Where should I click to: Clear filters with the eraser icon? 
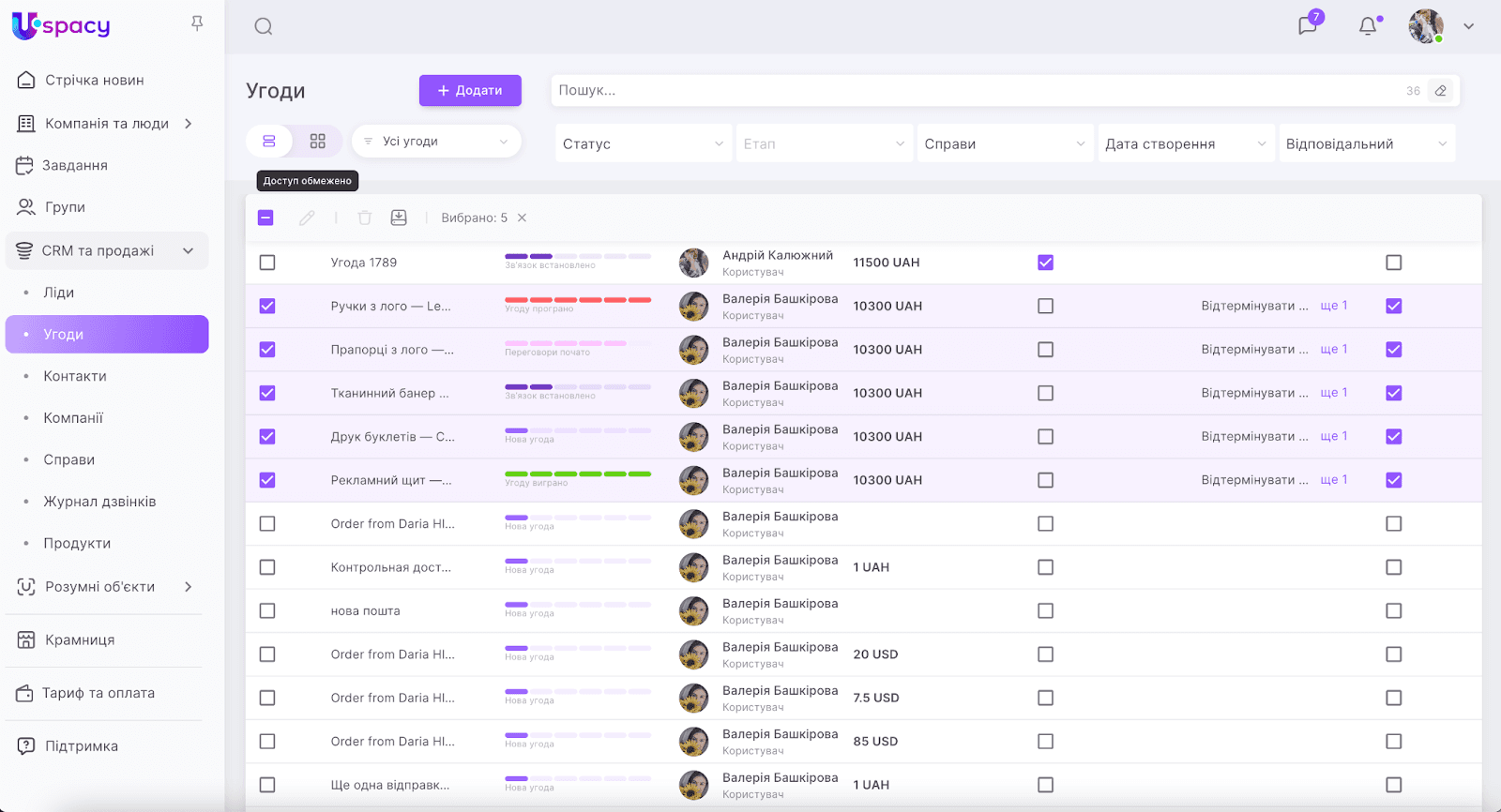[x=1441, y=91]
